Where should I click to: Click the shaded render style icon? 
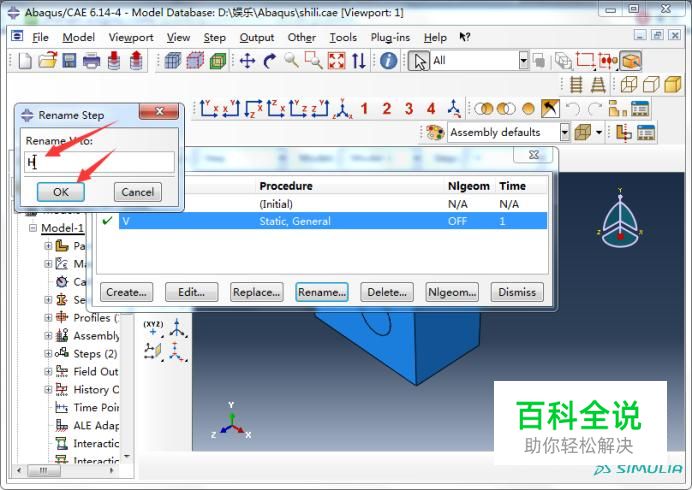[x=673, y=84]
